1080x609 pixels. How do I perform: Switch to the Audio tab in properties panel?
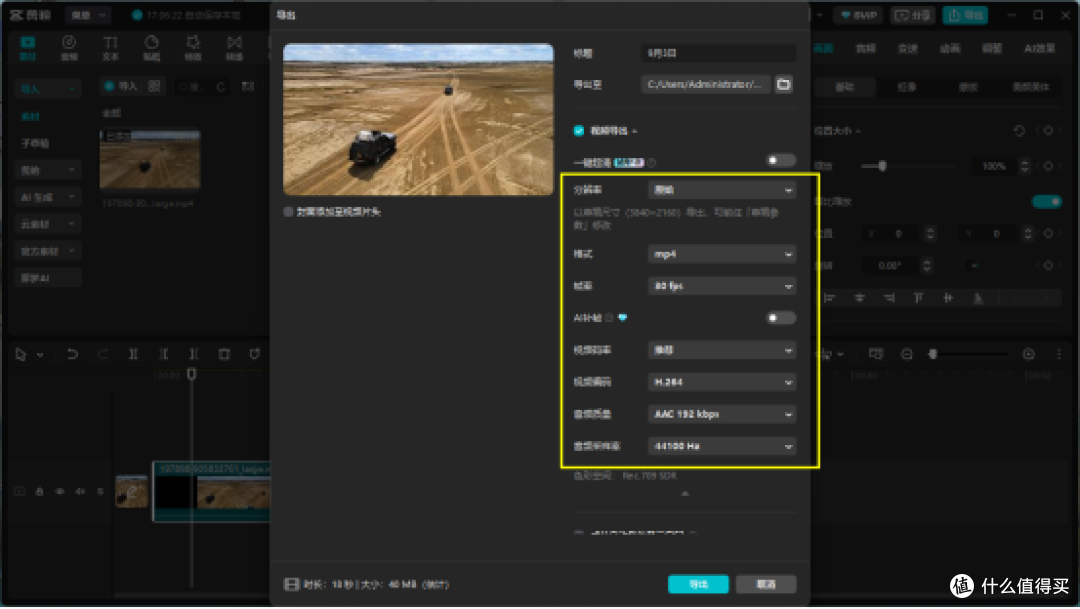coord(865,48)
